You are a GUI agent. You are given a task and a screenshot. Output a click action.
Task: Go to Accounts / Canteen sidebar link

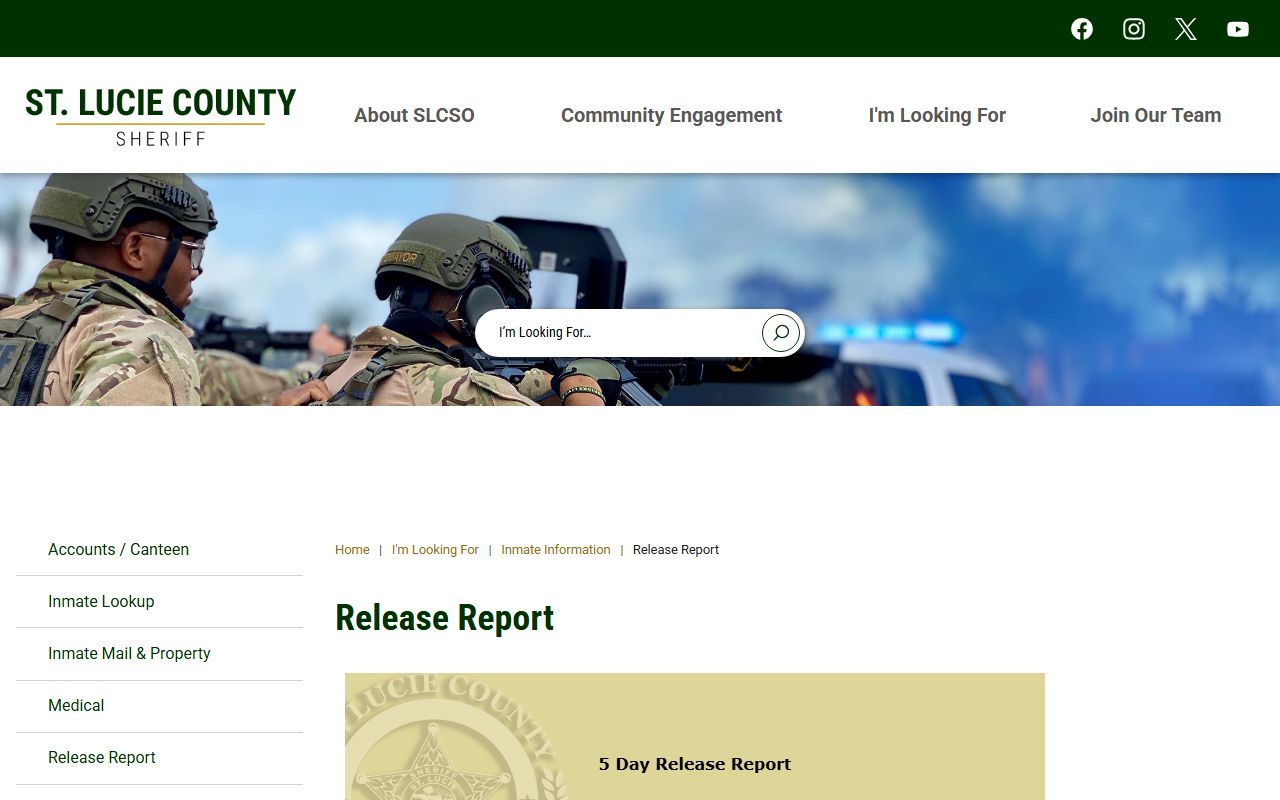click(159, 550)
